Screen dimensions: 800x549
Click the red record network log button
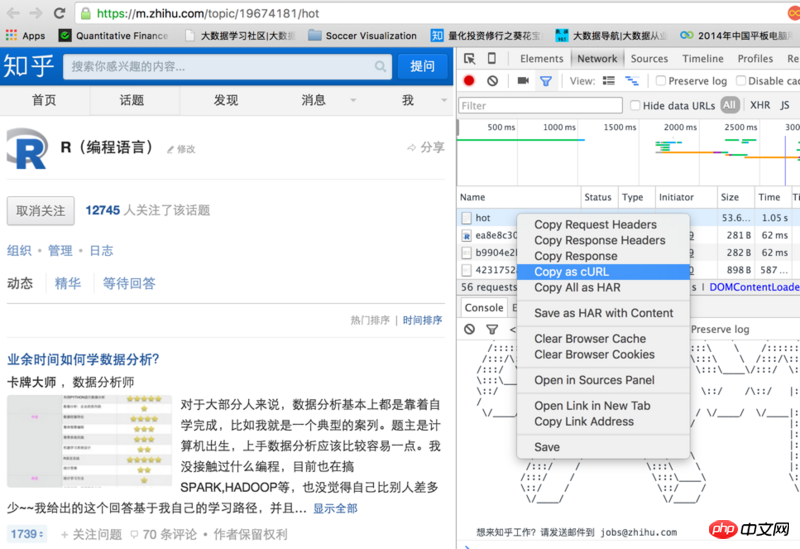tap(469, 81)
